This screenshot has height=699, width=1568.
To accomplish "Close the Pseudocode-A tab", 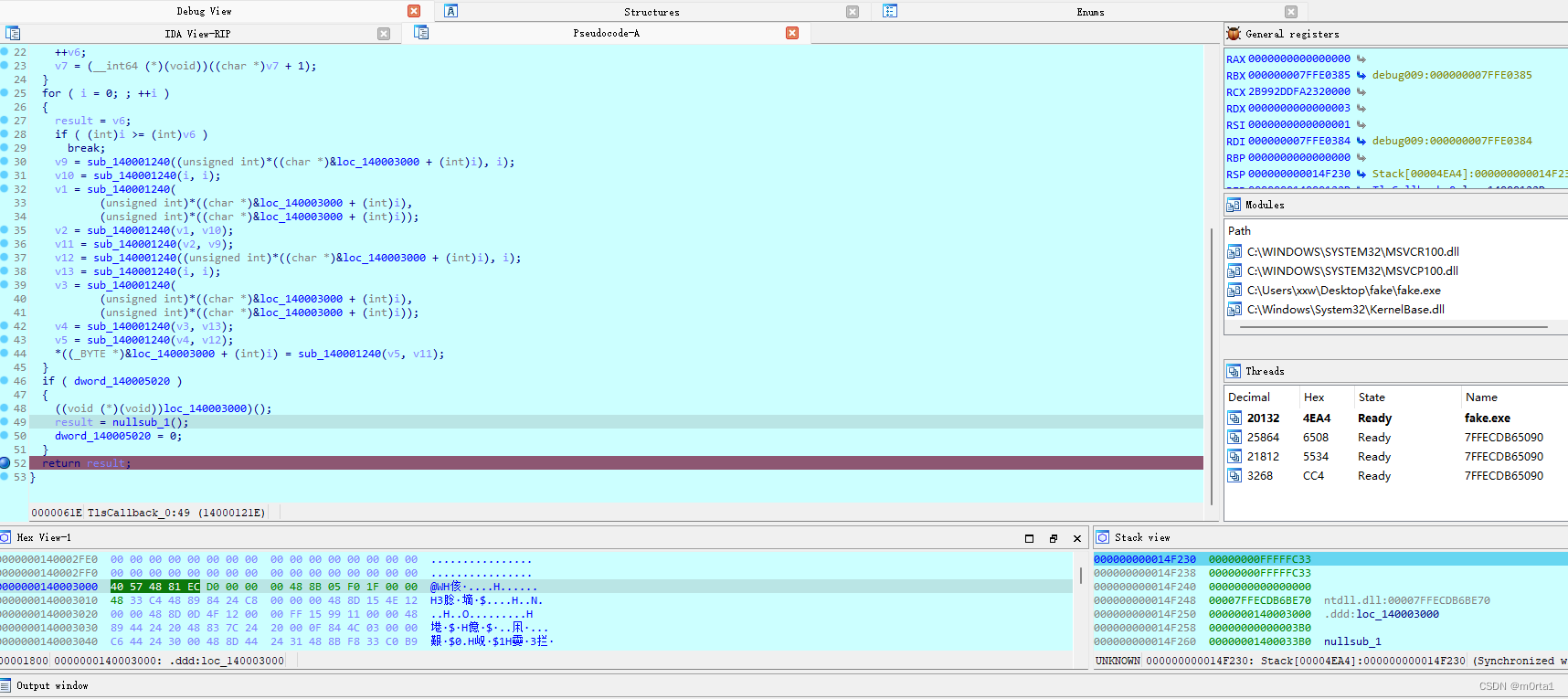I will 792,33.
